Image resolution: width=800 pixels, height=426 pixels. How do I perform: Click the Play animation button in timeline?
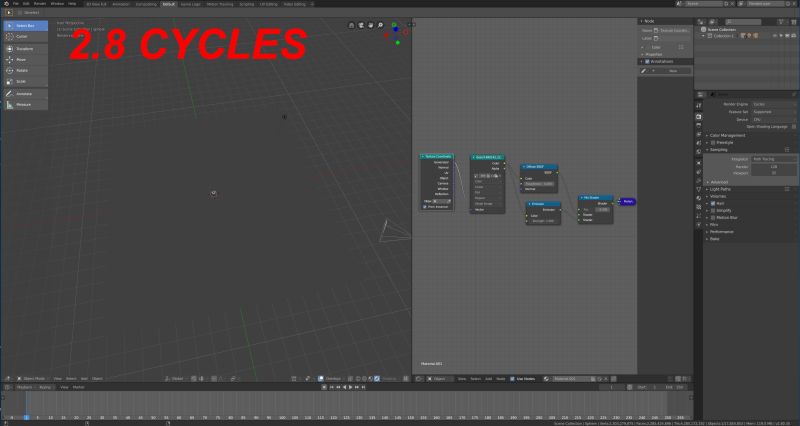coord(351,387)
